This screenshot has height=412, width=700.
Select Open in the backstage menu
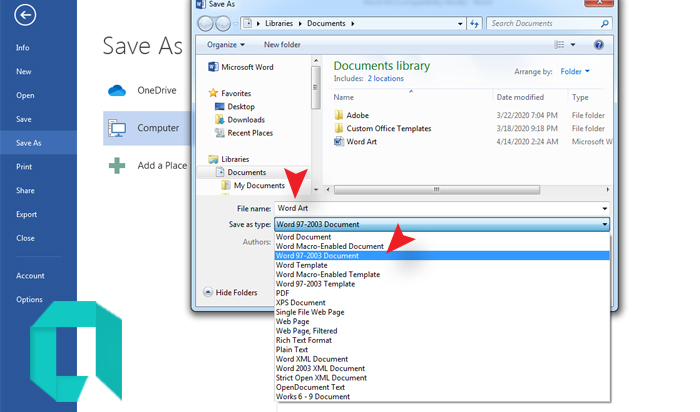point(25,96)
